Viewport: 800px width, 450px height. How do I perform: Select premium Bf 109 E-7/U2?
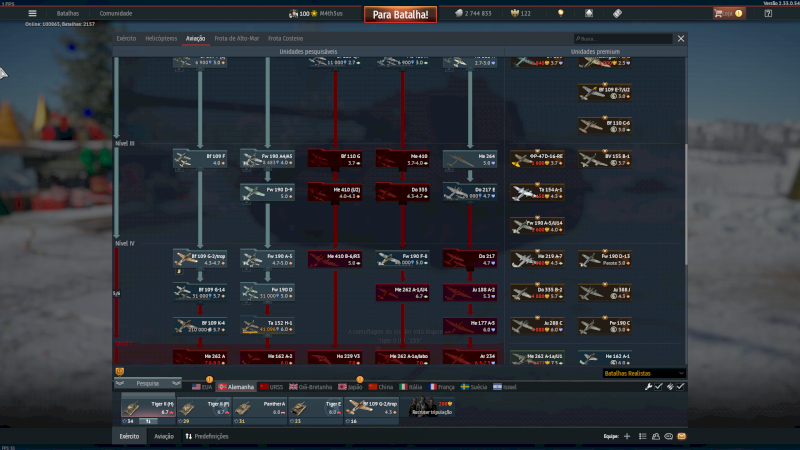[605, 92]
